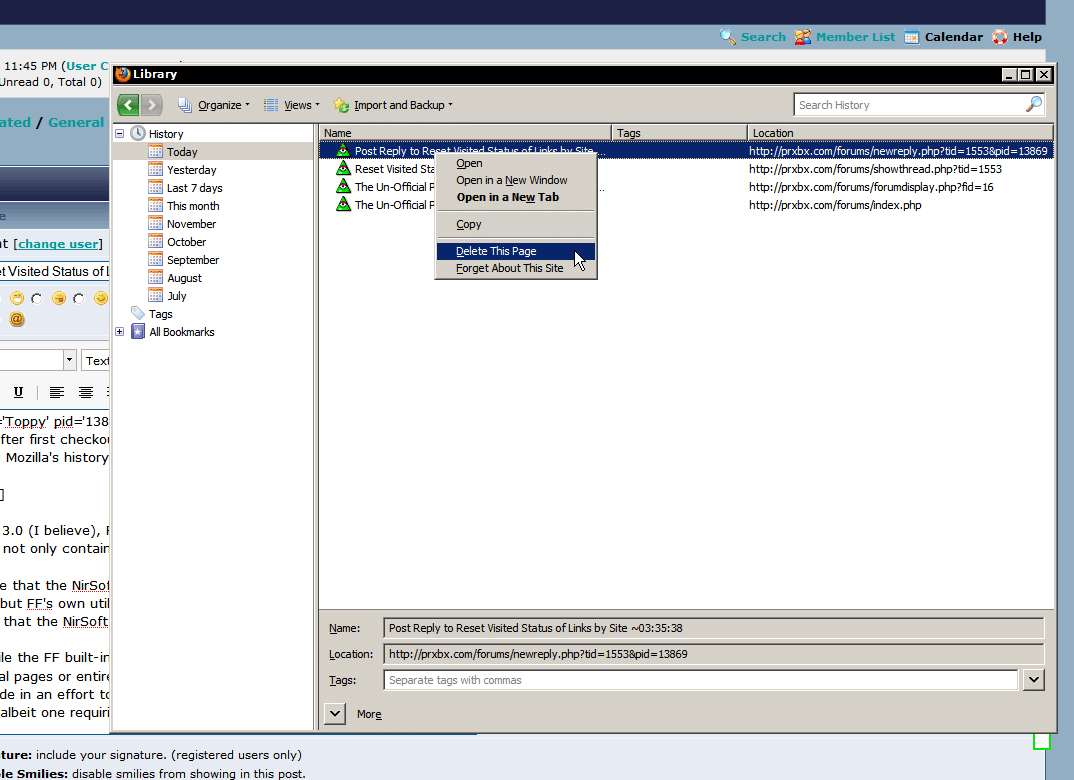Image resolution: width=1074 pixels, height=780 pixels.
Task: Click the Search History input field
Action: pos(908,105)
